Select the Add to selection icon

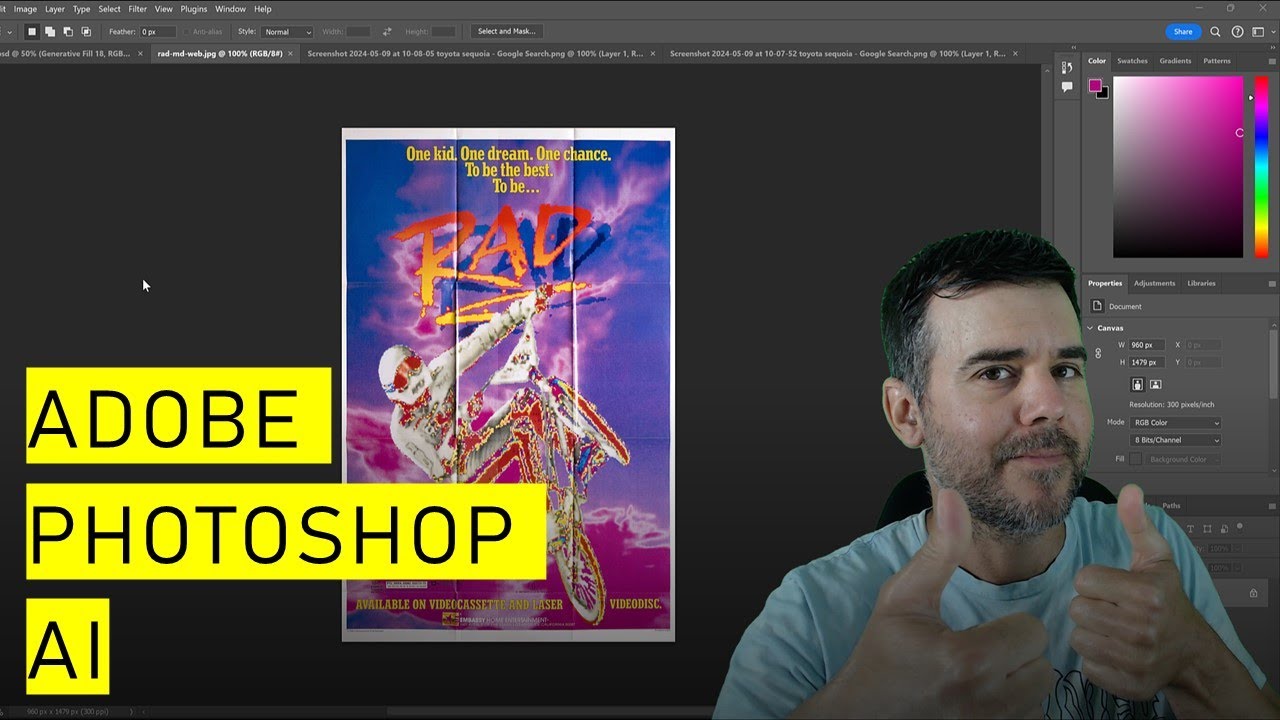point(49,32)
